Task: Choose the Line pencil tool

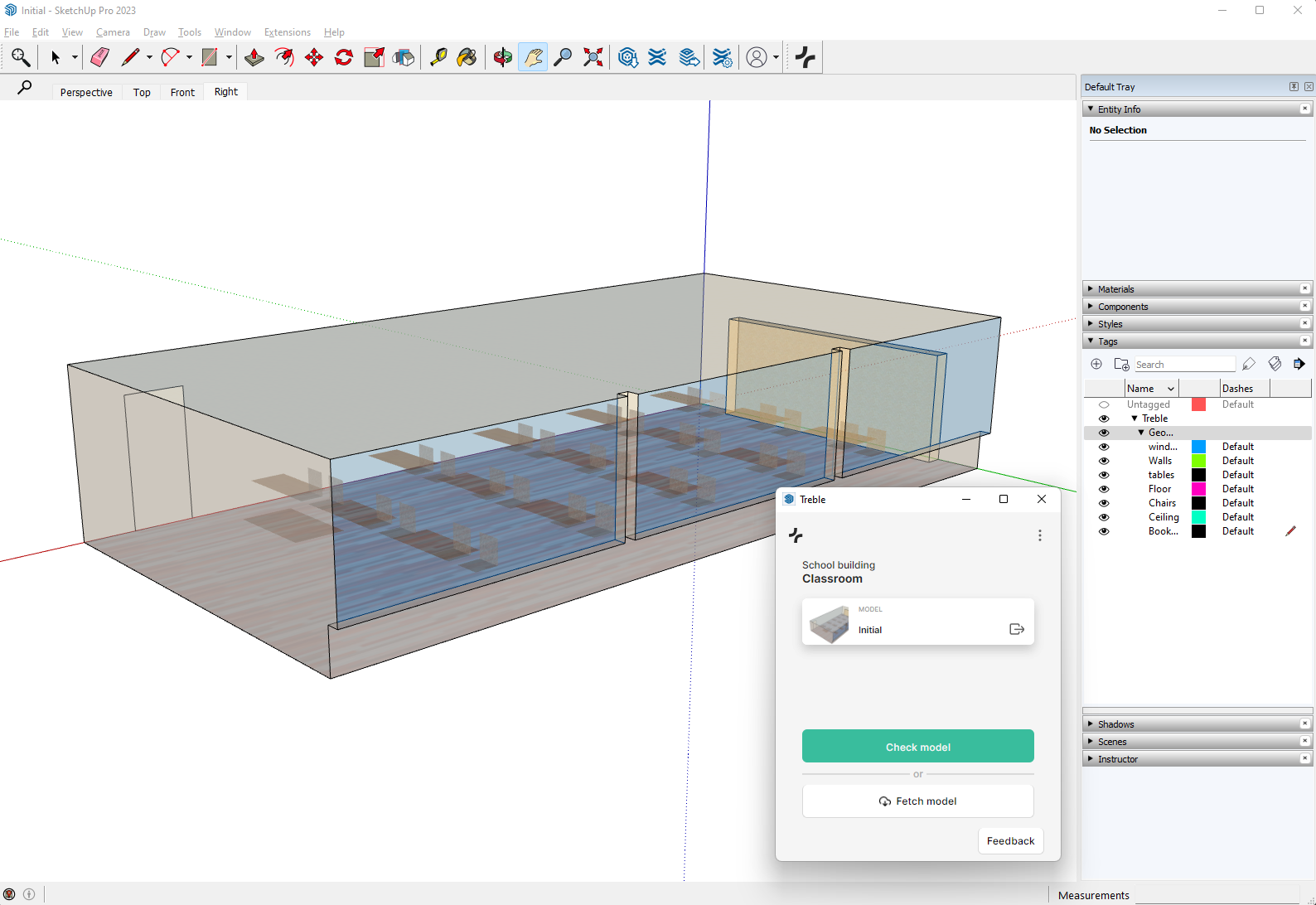Action: tap(130, 57)
